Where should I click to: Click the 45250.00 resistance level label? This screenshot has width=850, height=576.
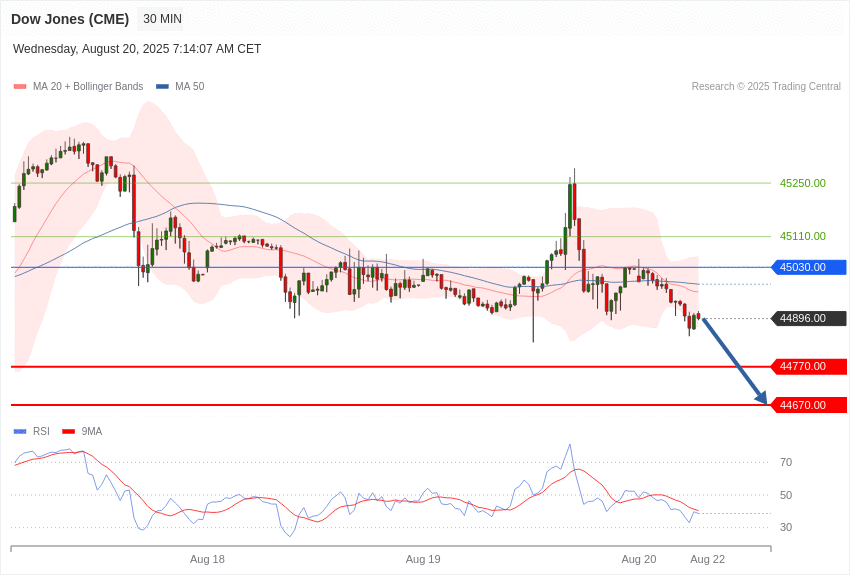point(802,183)
